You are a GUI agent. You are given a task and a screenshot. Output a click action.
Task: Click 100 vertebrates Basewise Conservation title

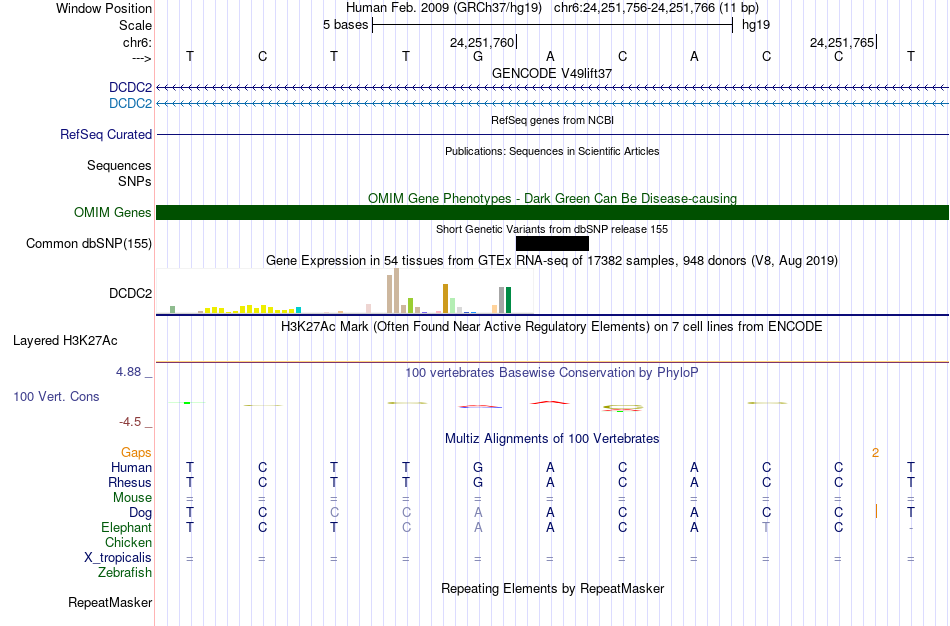pyautogui.click(x=552, y=373)
